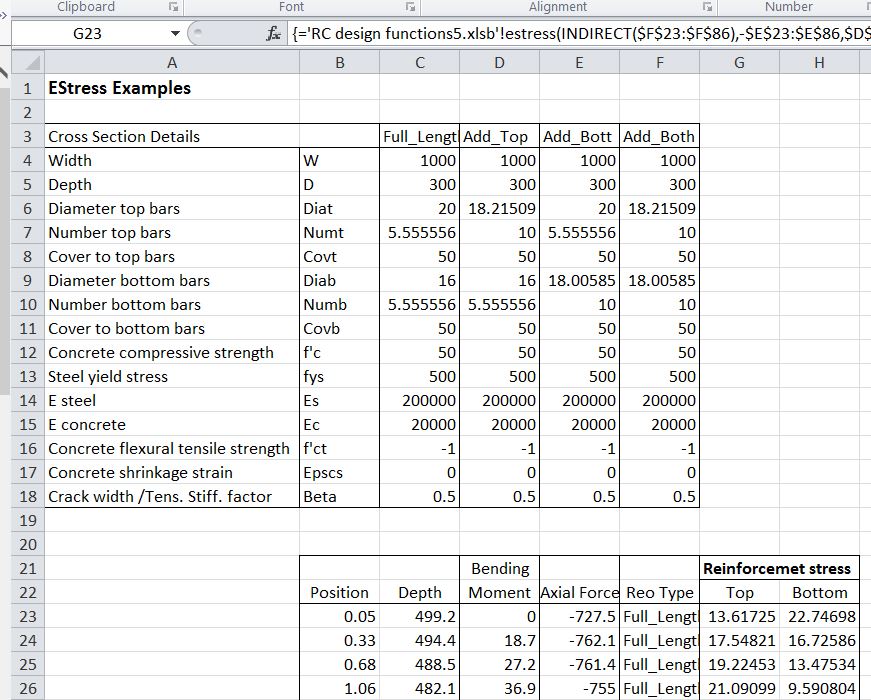Open the Font group dialog launcher

(409, 7)
